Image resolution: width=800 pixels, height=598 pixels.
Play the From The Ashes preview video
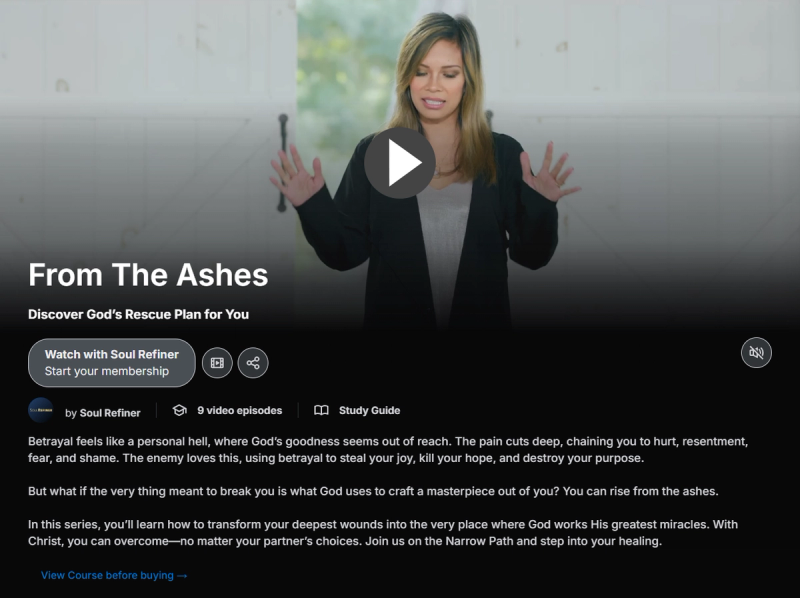click(399, 163)
